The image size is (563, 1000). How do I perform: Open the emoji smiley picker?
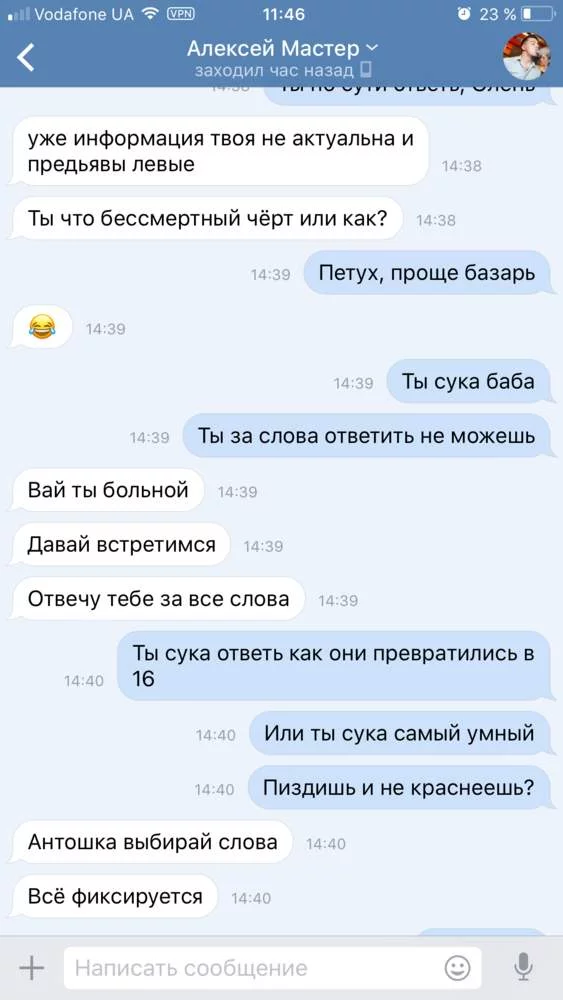[457, 968]
